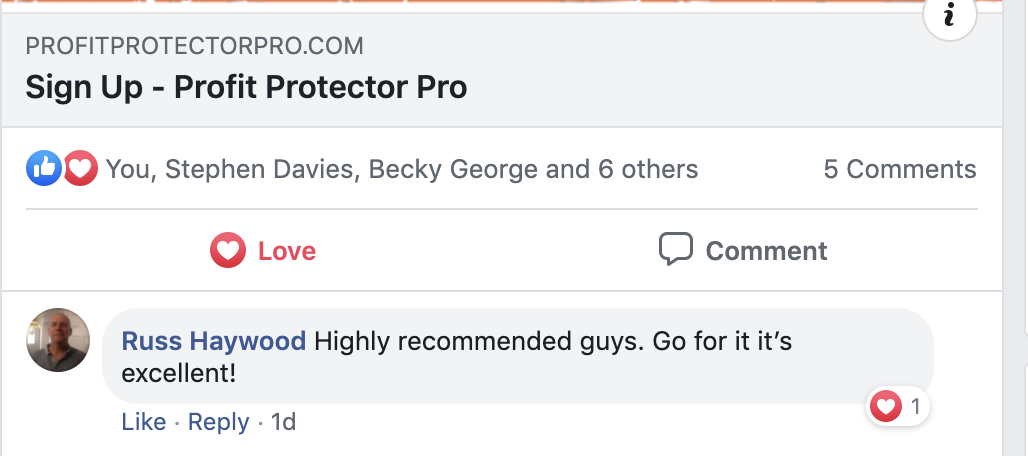
Task: Click the blue thumbs-up reaction icon
Action: (43, 169)
